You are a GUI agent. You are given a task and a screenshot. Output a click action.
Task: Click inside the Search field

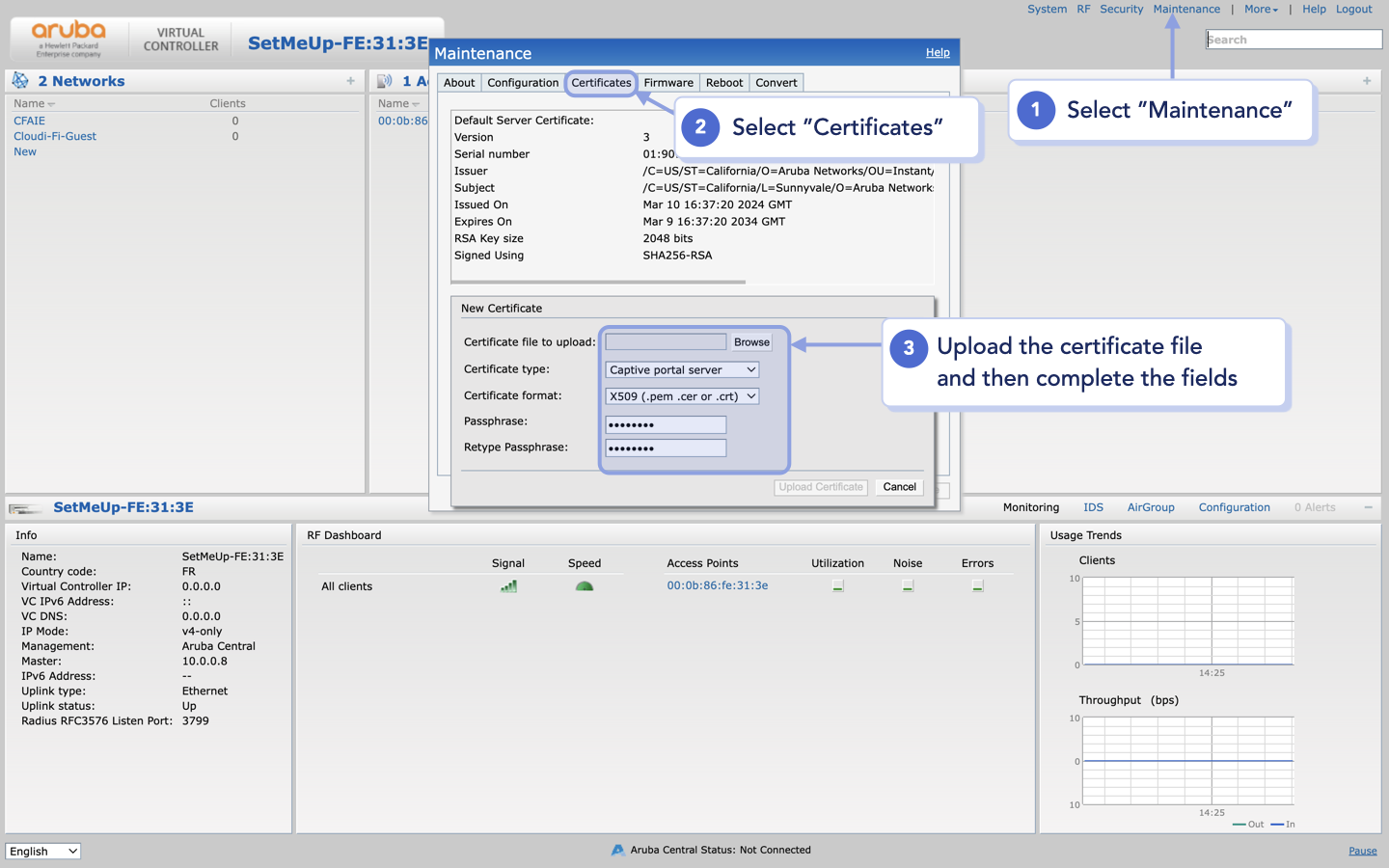click(x=1294, y=39)
